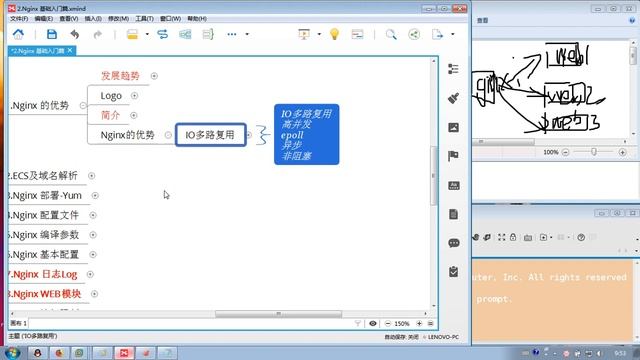
Task: Open the Notes panel in sidebar
Action: [x=453, y=214]
